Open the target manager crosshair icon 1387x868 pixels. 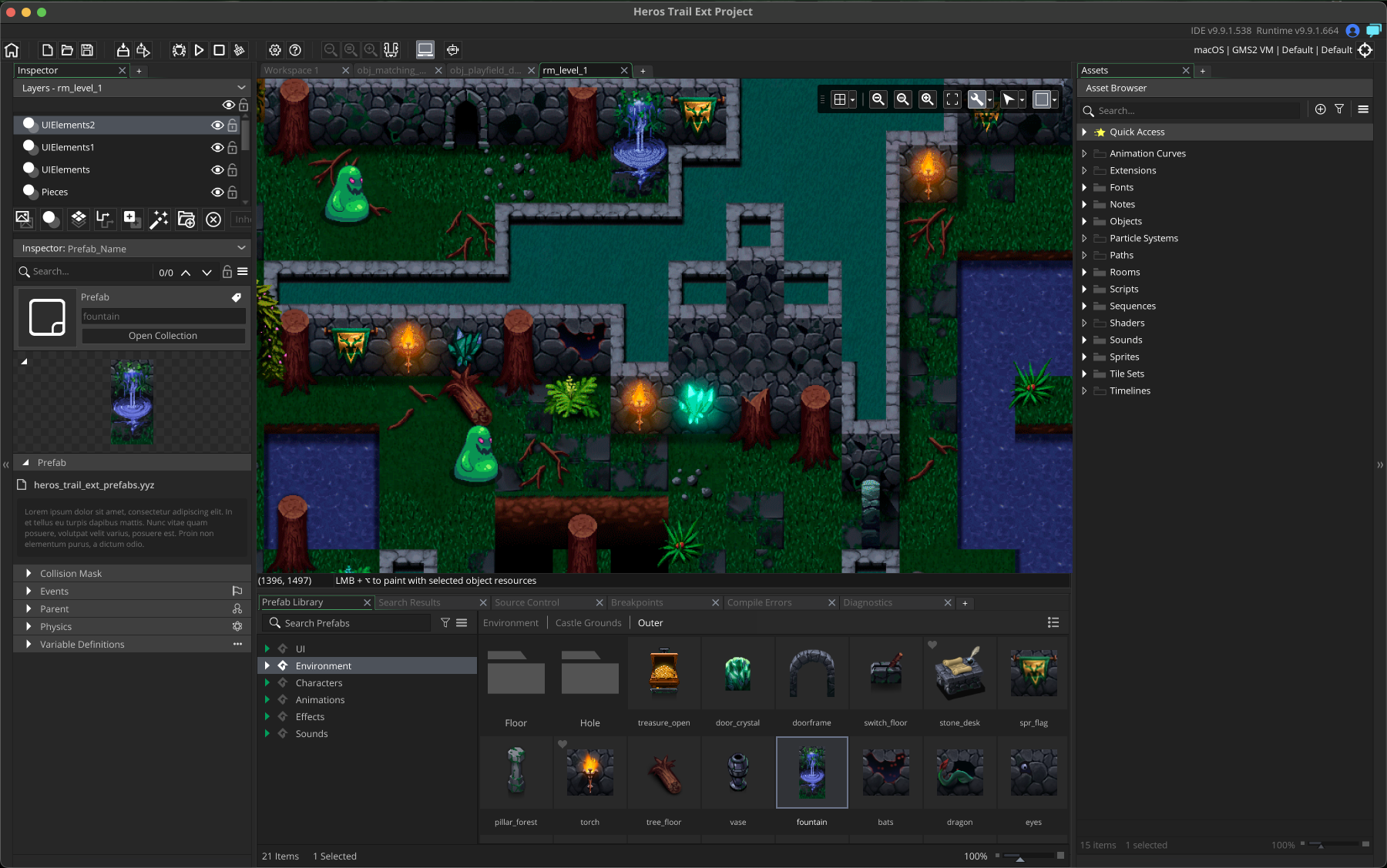click(1365, 50)
